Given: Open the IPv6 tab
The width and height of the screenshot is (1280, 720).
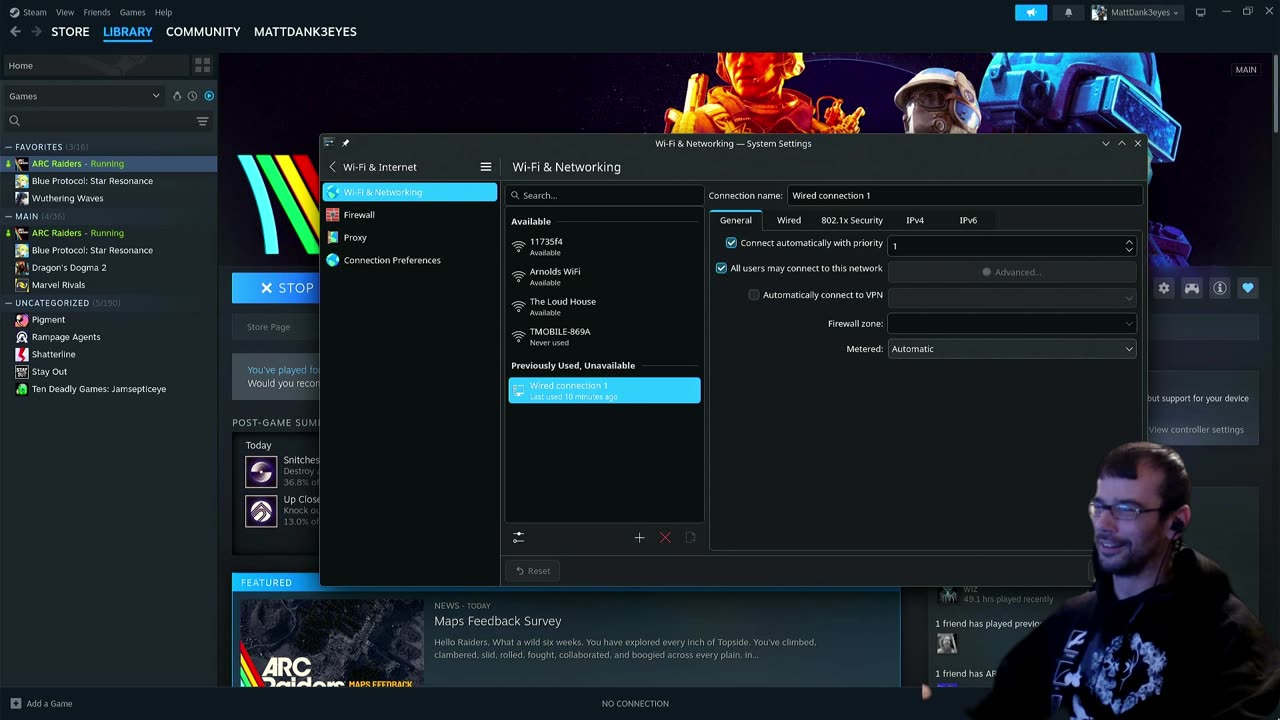Looking at the screenshot, I should pyautogui.click(x=968, y=220).
